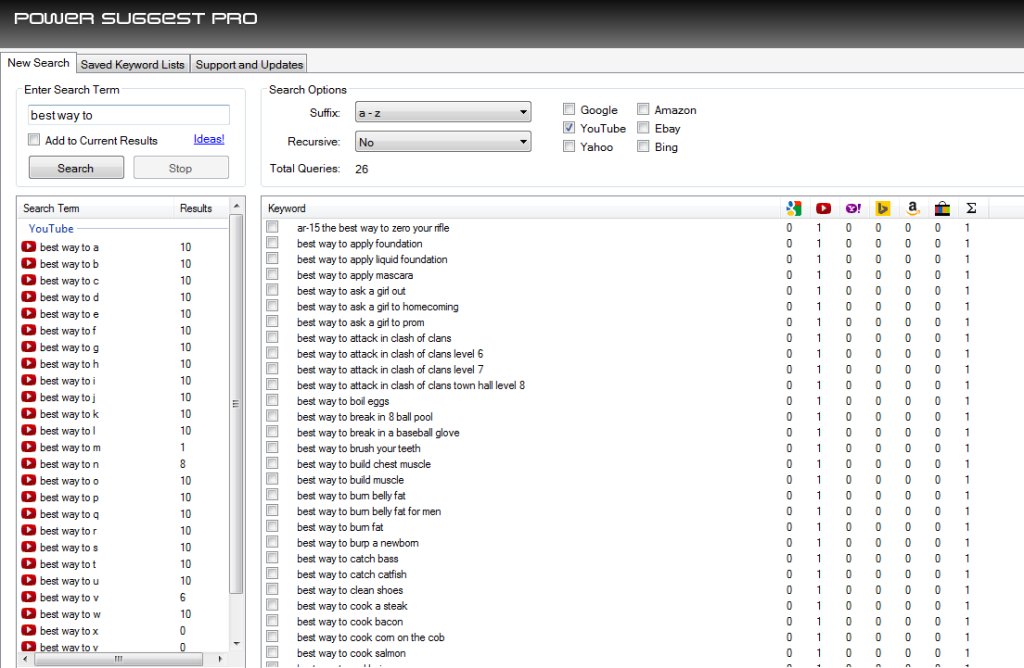Click YouTube icon beside 'best way to j'
The height and width of the screenshot is (668, 1024).
(29, 397)
